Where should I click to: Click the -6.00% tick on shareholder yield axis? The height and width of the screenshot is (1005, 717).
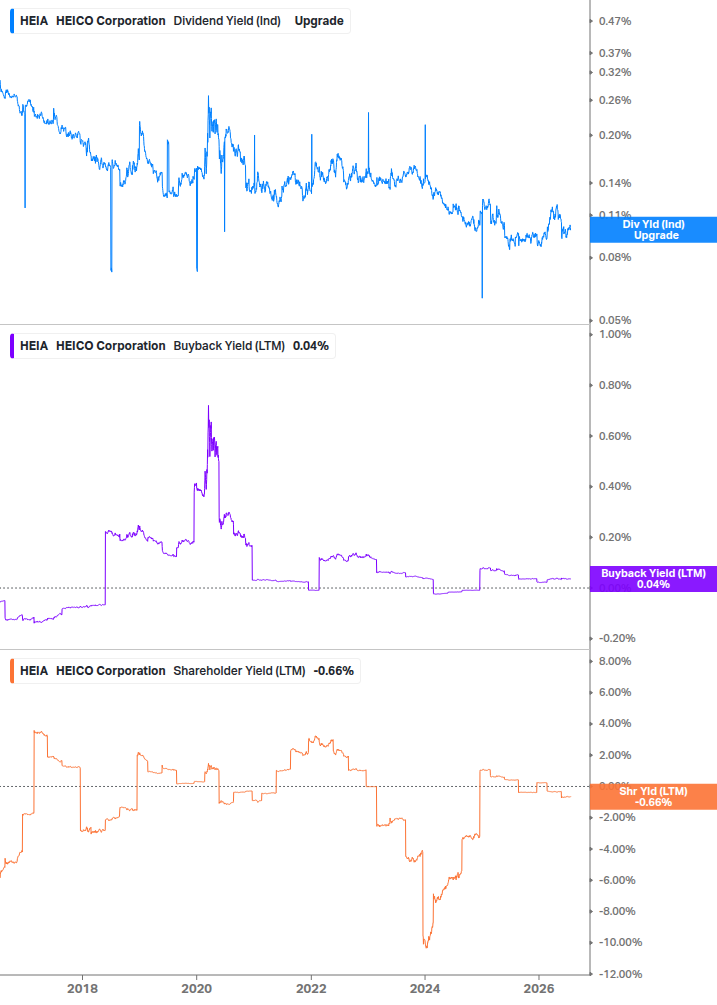click(617, 881)
